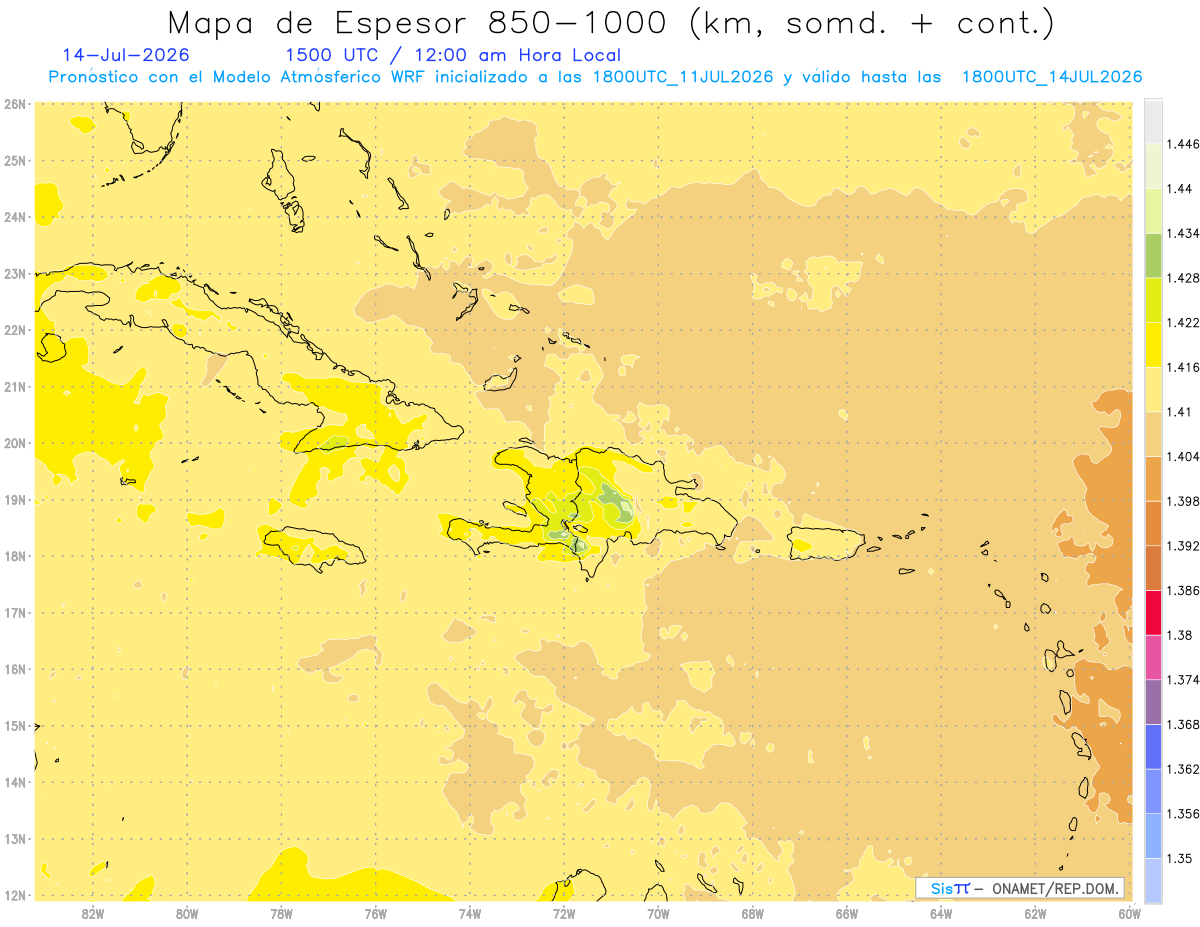The width and height of the screenshot is (1200, 927).
Task: Click the "74W" longitude axis label
Action: pyautogui.click(x=470, y=914)
